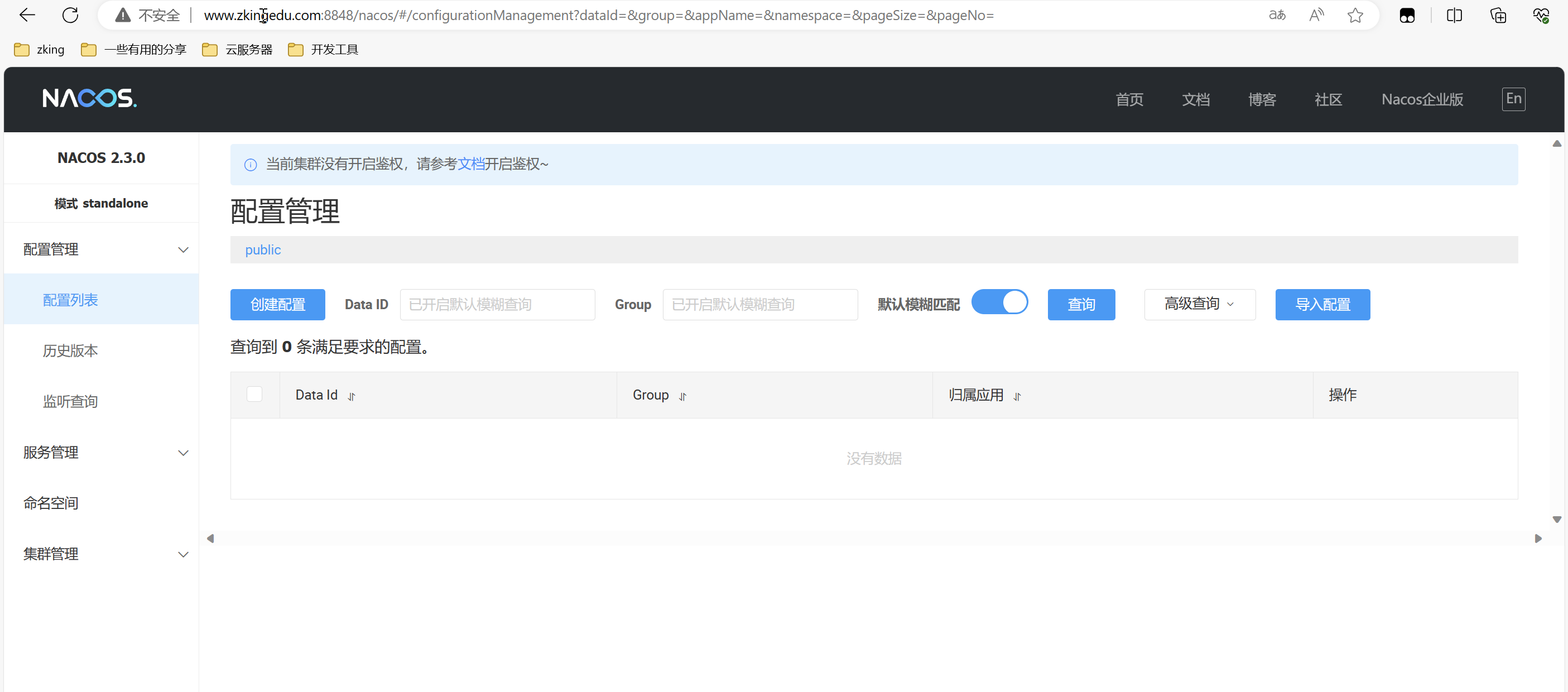The image size is (1568, 692).
Task: Click the NACOS logo
Action: 89,98
